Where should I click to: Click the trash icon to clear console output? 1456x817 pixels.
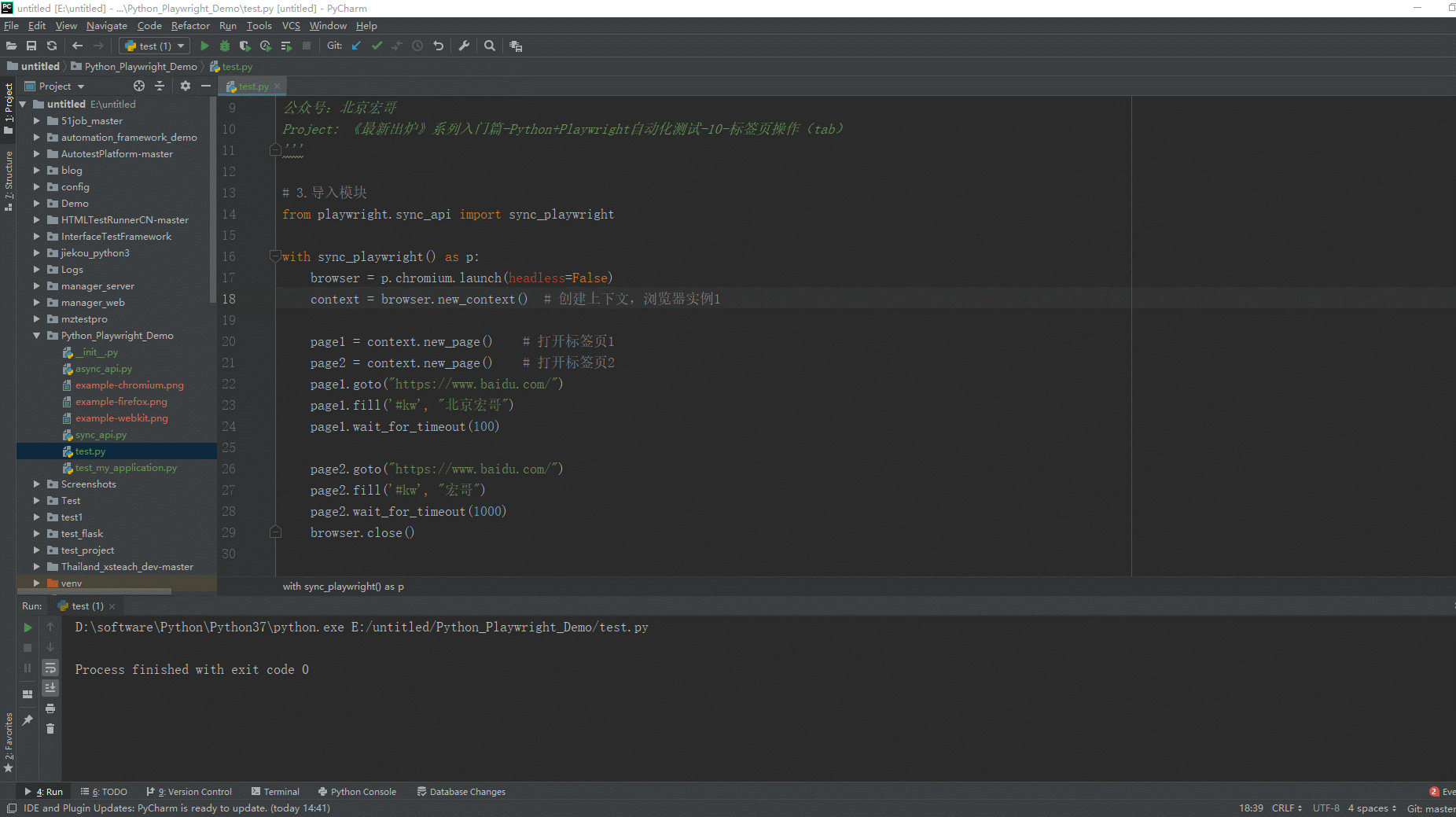pyautogui.click(x=50, y=729)
